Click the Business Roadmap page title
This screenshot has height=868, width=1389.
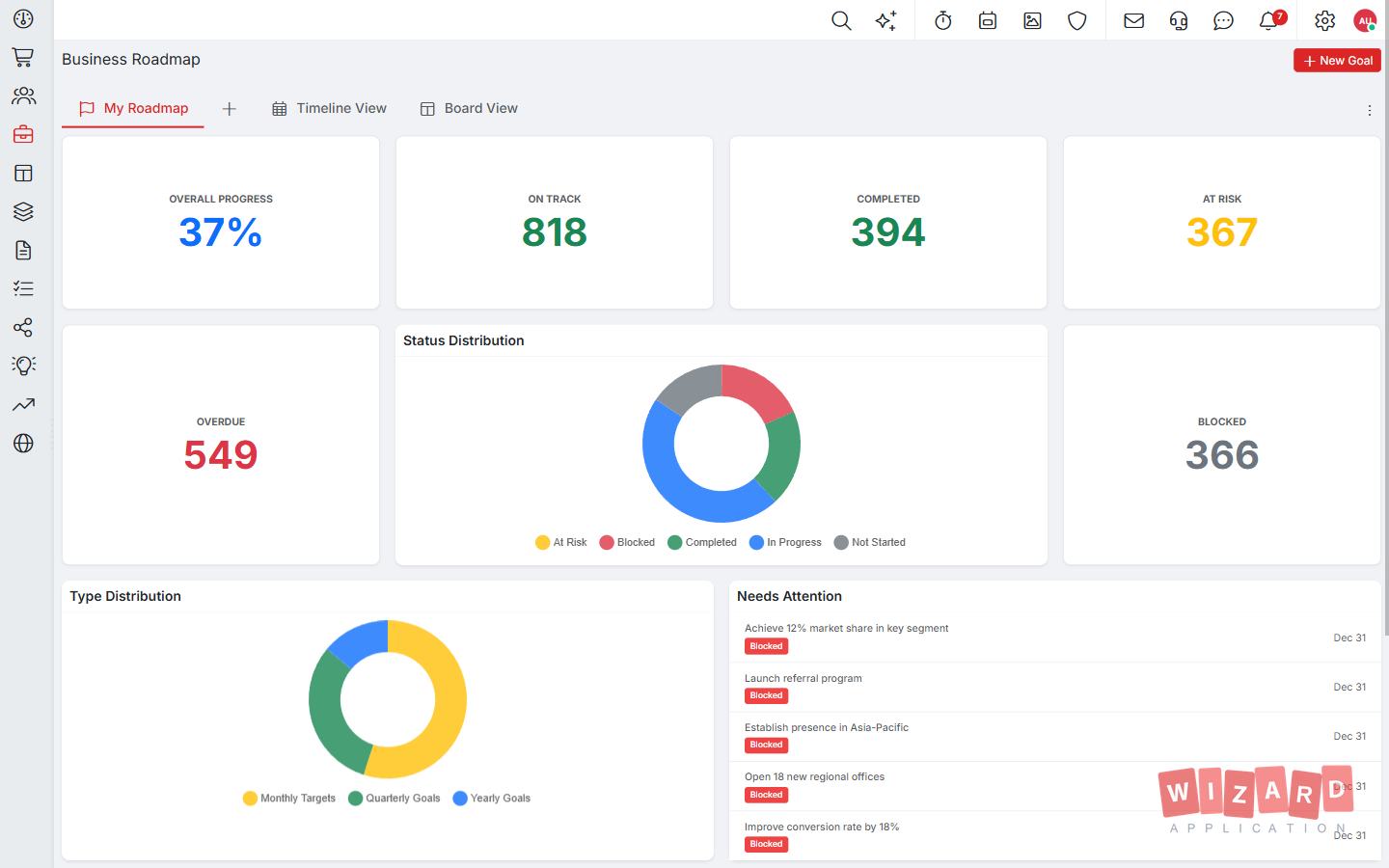tap(131, 59)
